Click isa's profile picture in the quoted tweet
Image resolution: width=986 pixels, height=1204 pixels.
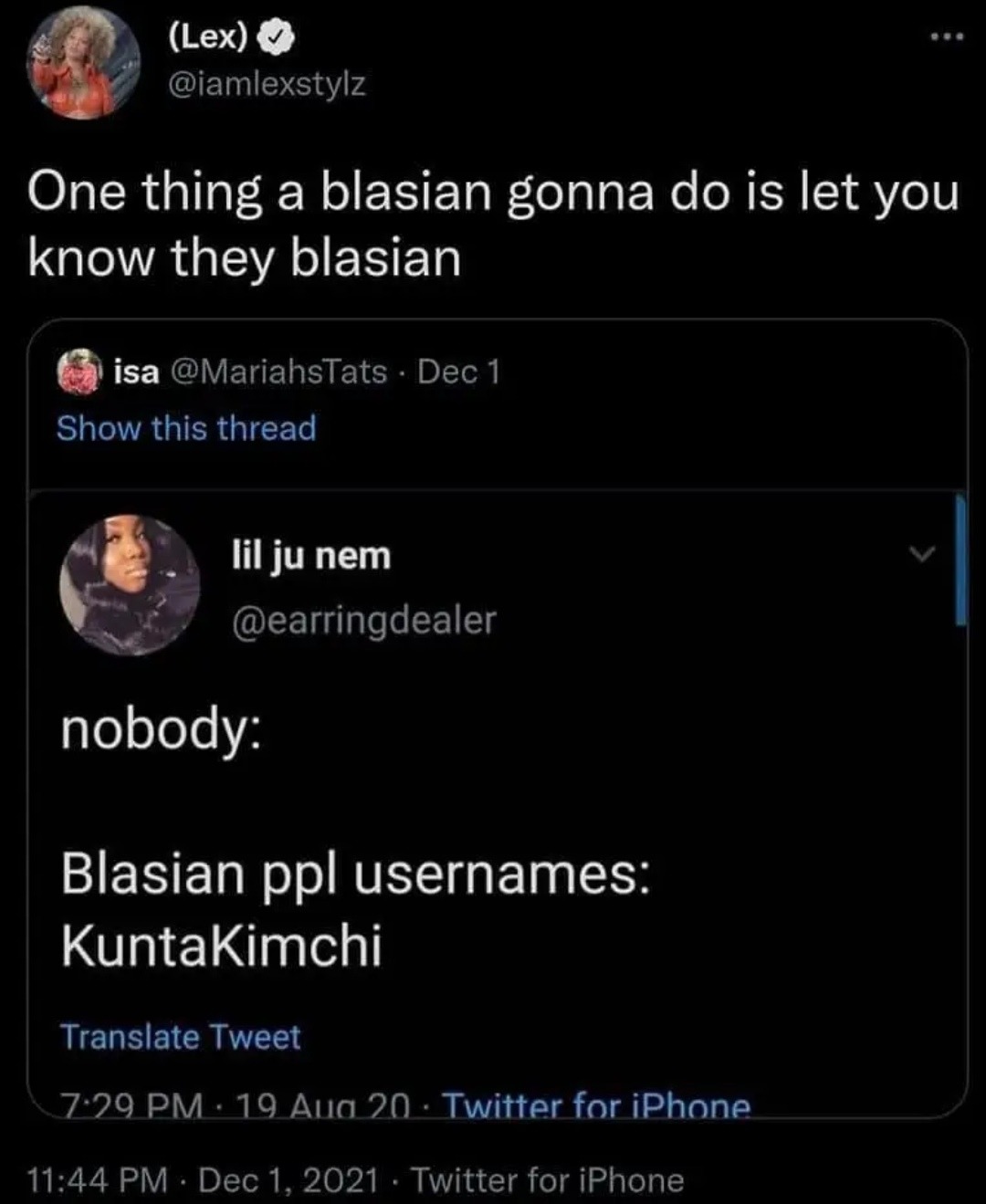coord(79,372)
